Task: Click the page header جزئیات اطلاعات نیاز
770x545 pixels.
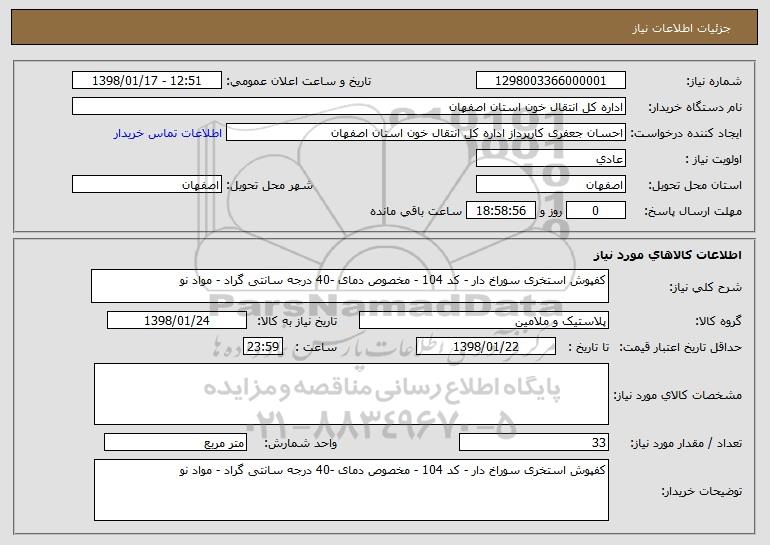Action: pos(681,28)
